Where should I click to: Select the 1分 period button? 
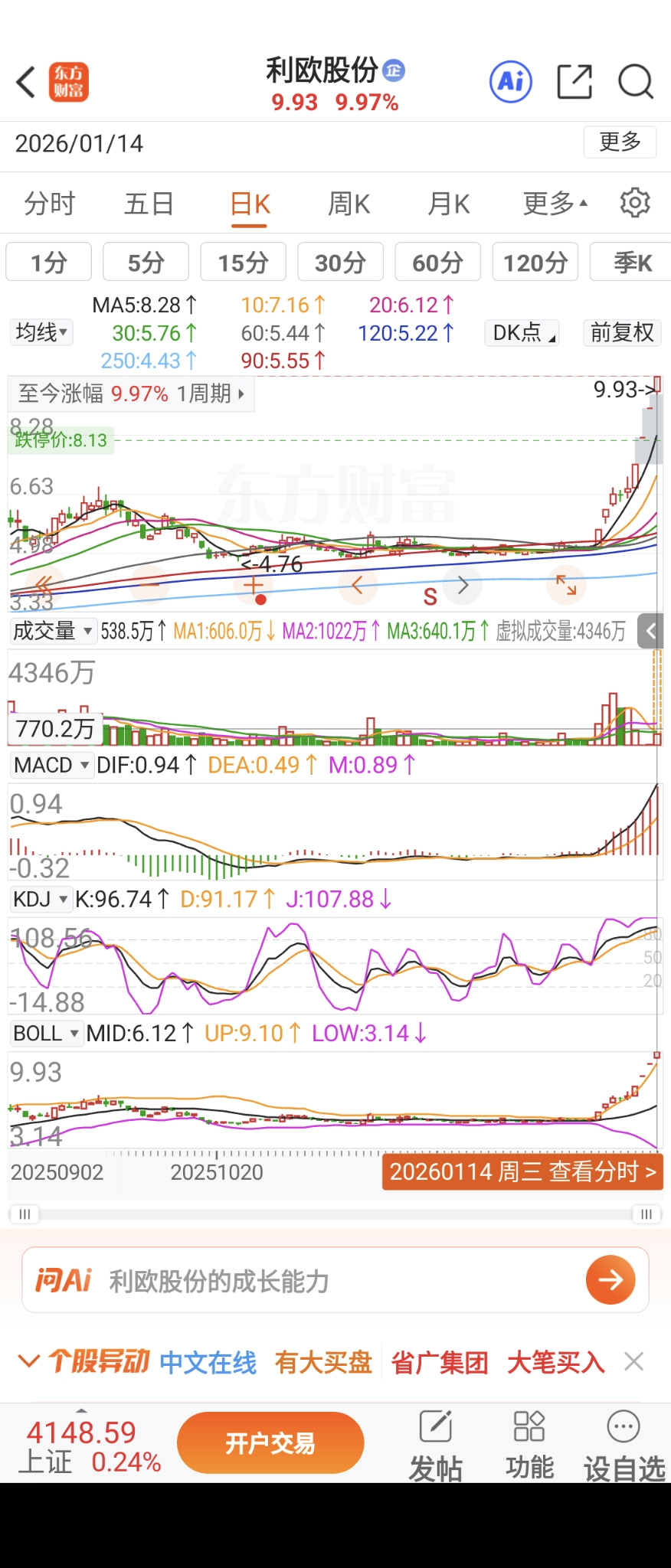pyautogui.click(x=49, y=263)
